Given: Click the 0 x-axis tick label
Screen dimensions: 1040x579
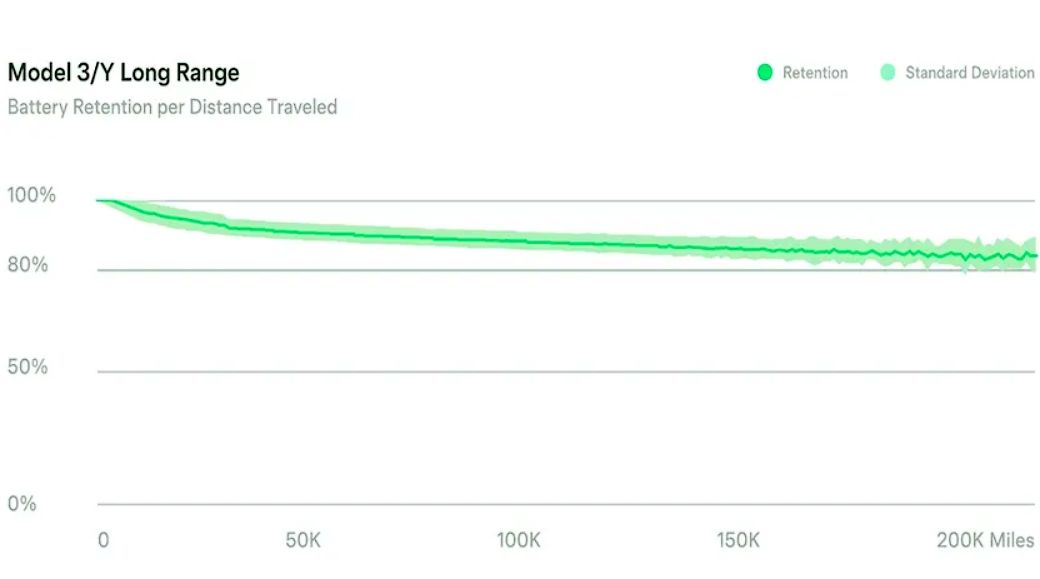Looking at the screenshot, I should point(103,540).
